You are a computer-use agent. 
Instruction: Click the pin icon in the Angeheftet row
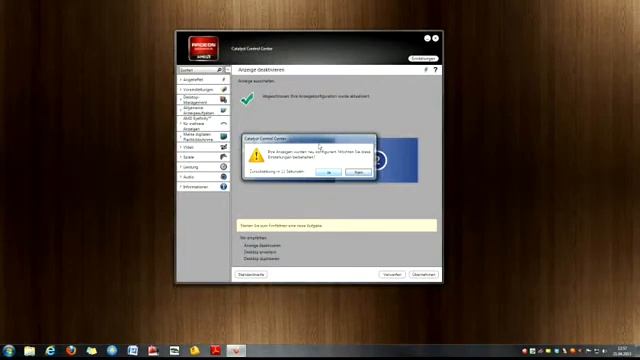point(224,80)
